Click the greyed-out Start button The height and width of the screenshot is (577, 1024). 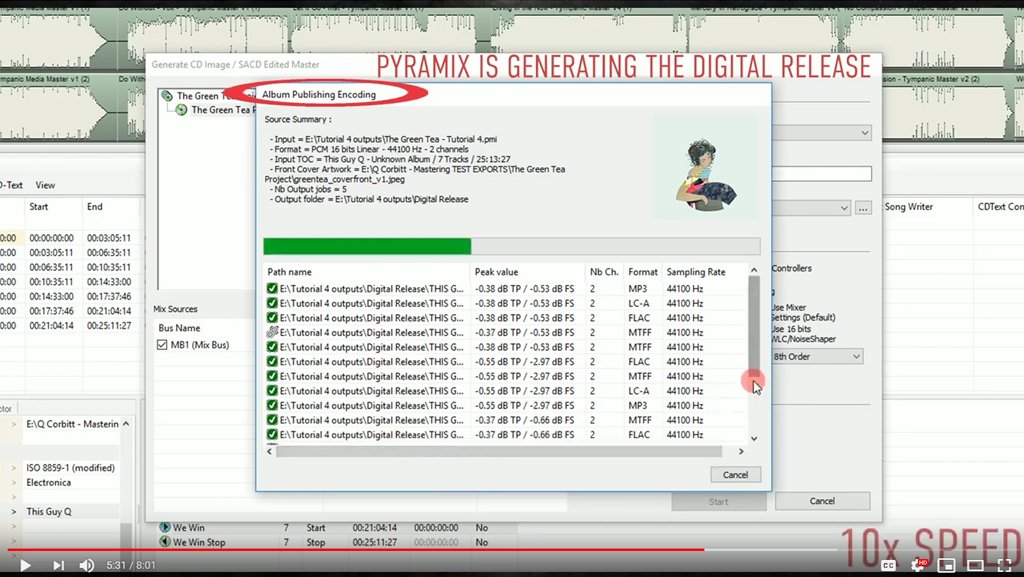coord(718,501)
